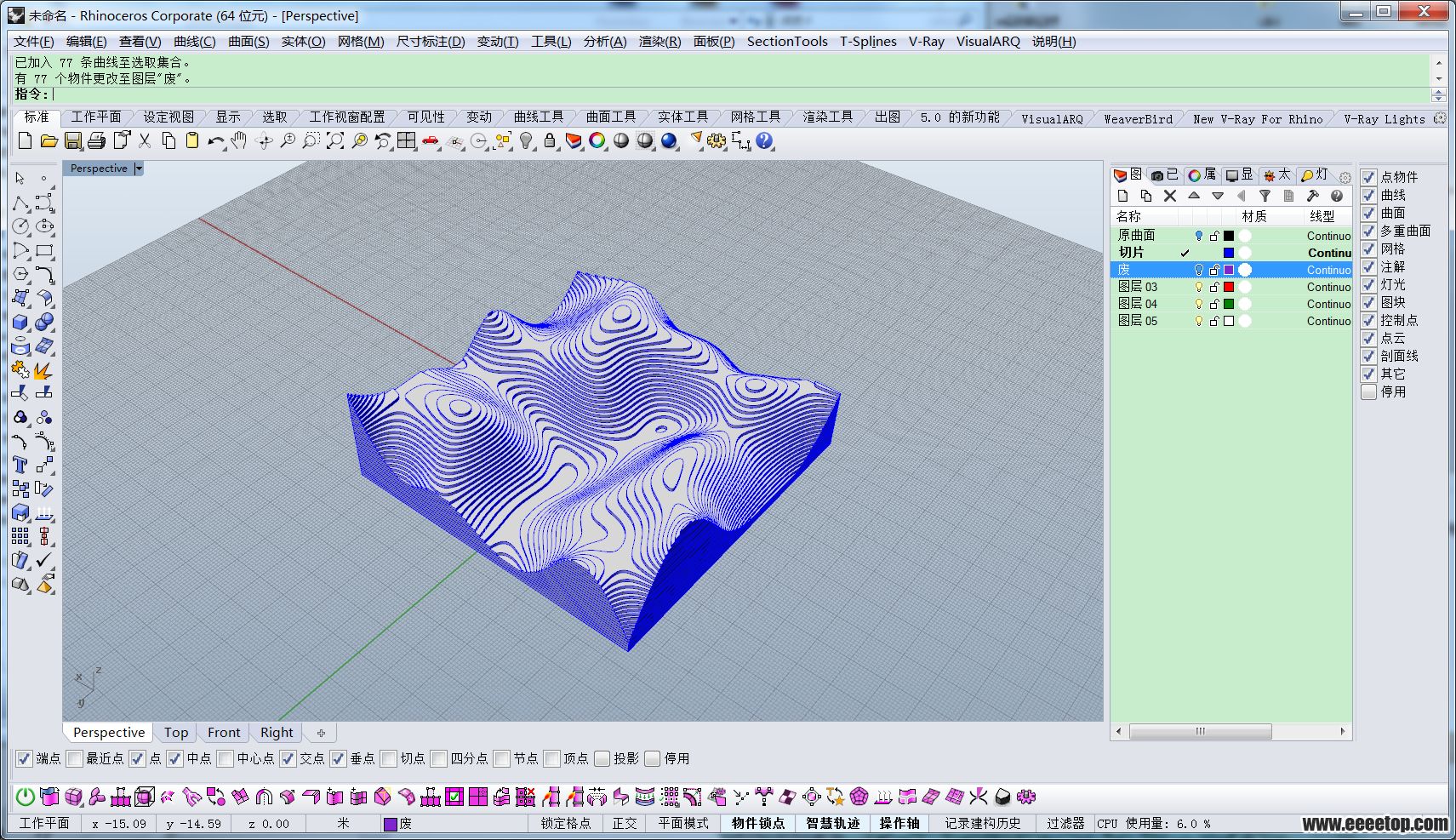Click the light bulb hide objects icon
The height and width of the screenshot is (840, 1456).
pos(527,140)
